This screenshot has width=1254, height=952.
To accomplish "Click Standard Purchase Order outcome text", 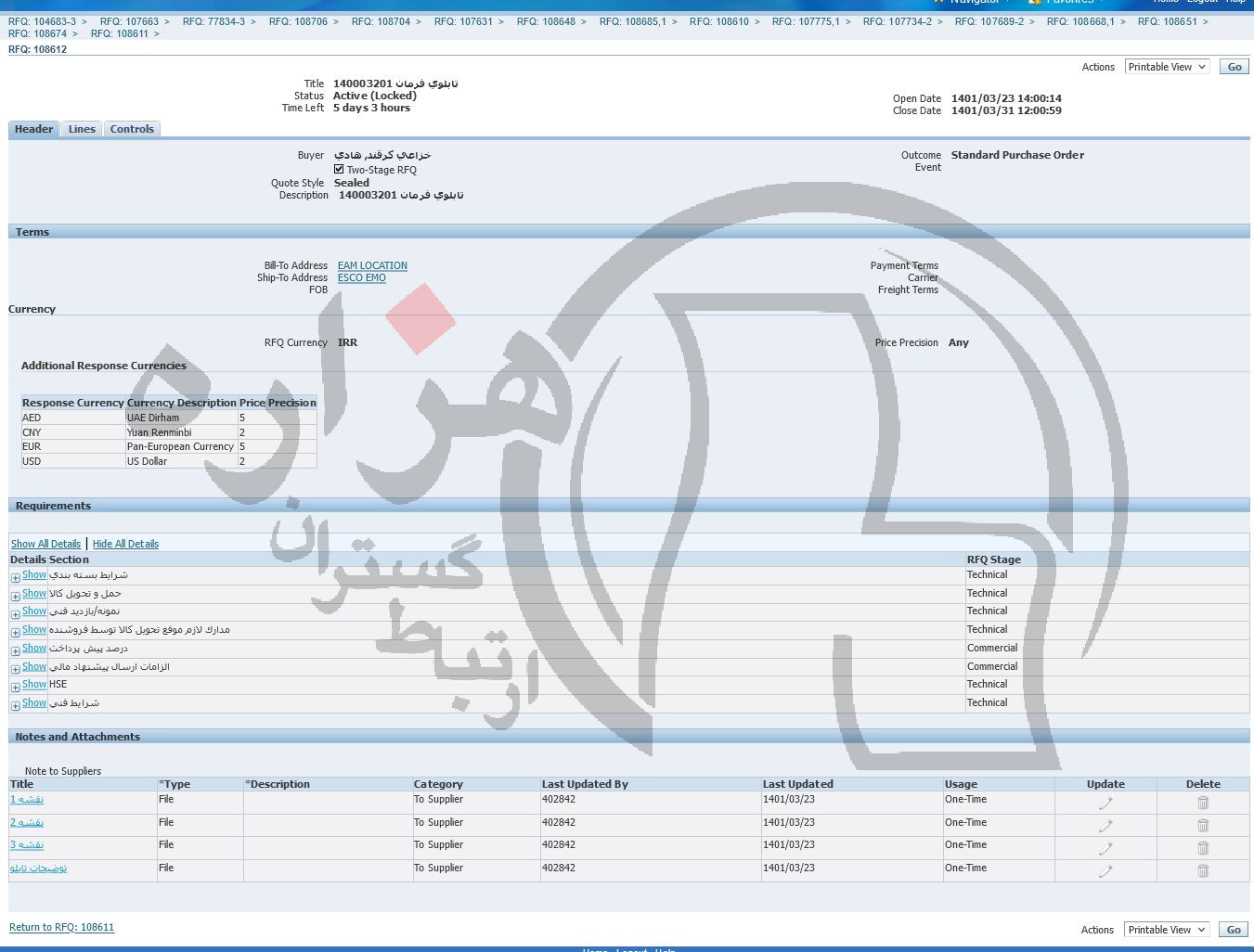I will (1017, 155).
